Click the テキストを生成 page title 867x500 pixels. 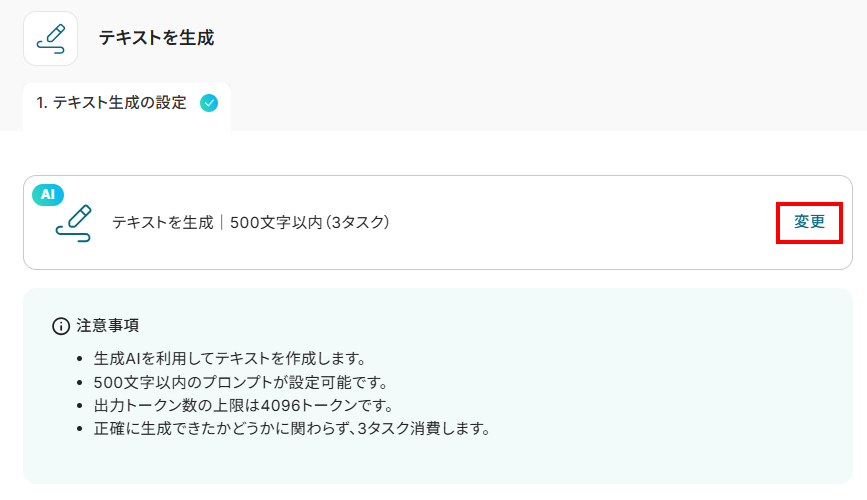(x=156, y=38)
